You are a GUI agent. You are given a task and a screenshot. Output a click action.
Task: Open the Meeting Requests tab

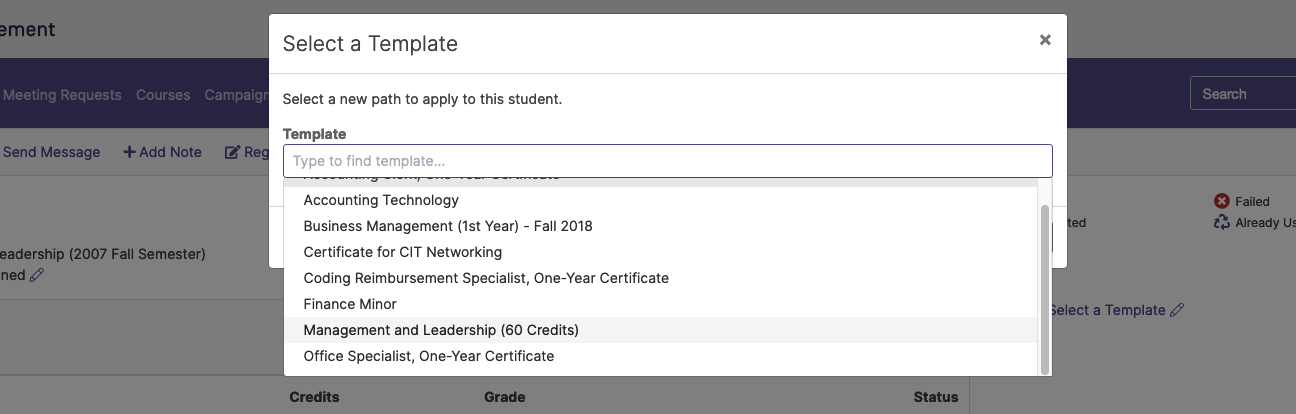coord(62,95)
